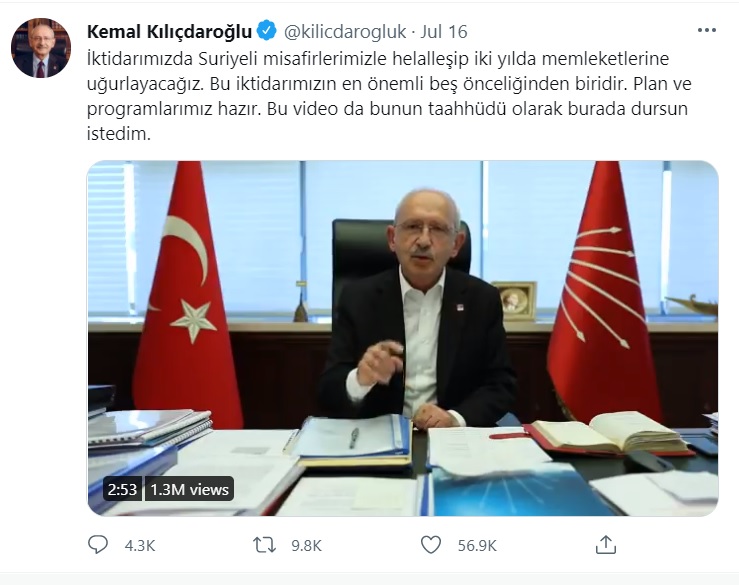
Task: Open the @kilicdarogluk handle link
Action: point(345,32)
